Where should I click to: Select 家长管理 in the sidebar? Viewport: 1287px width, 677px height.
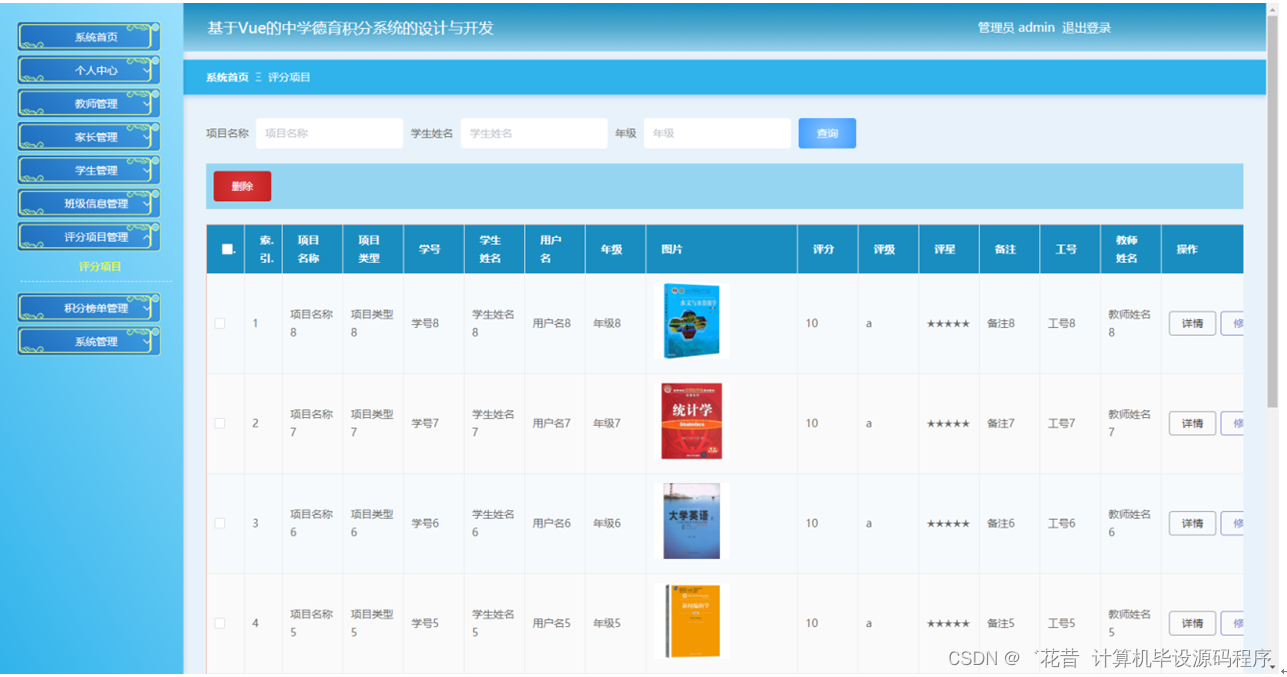pyautogui.click(x=88, y=136)
